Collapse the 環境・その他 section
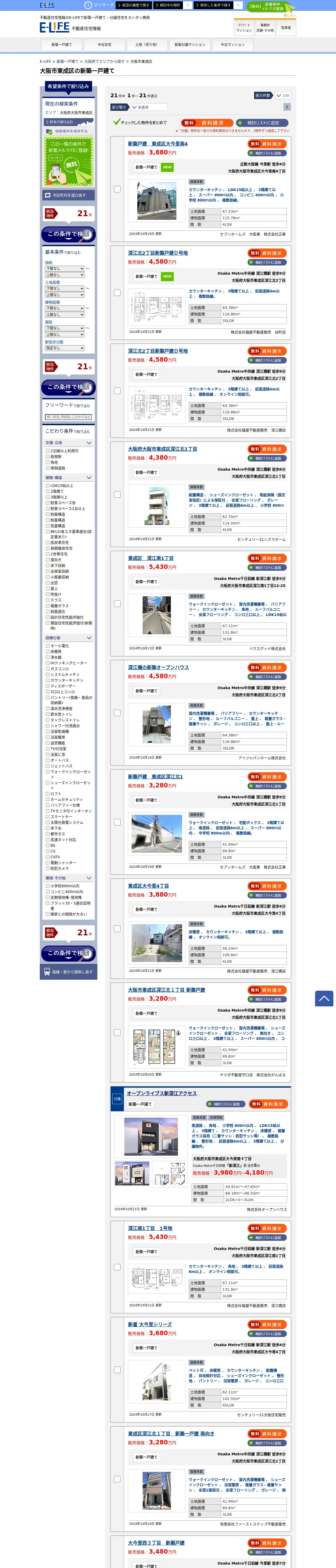 [68, 878]
